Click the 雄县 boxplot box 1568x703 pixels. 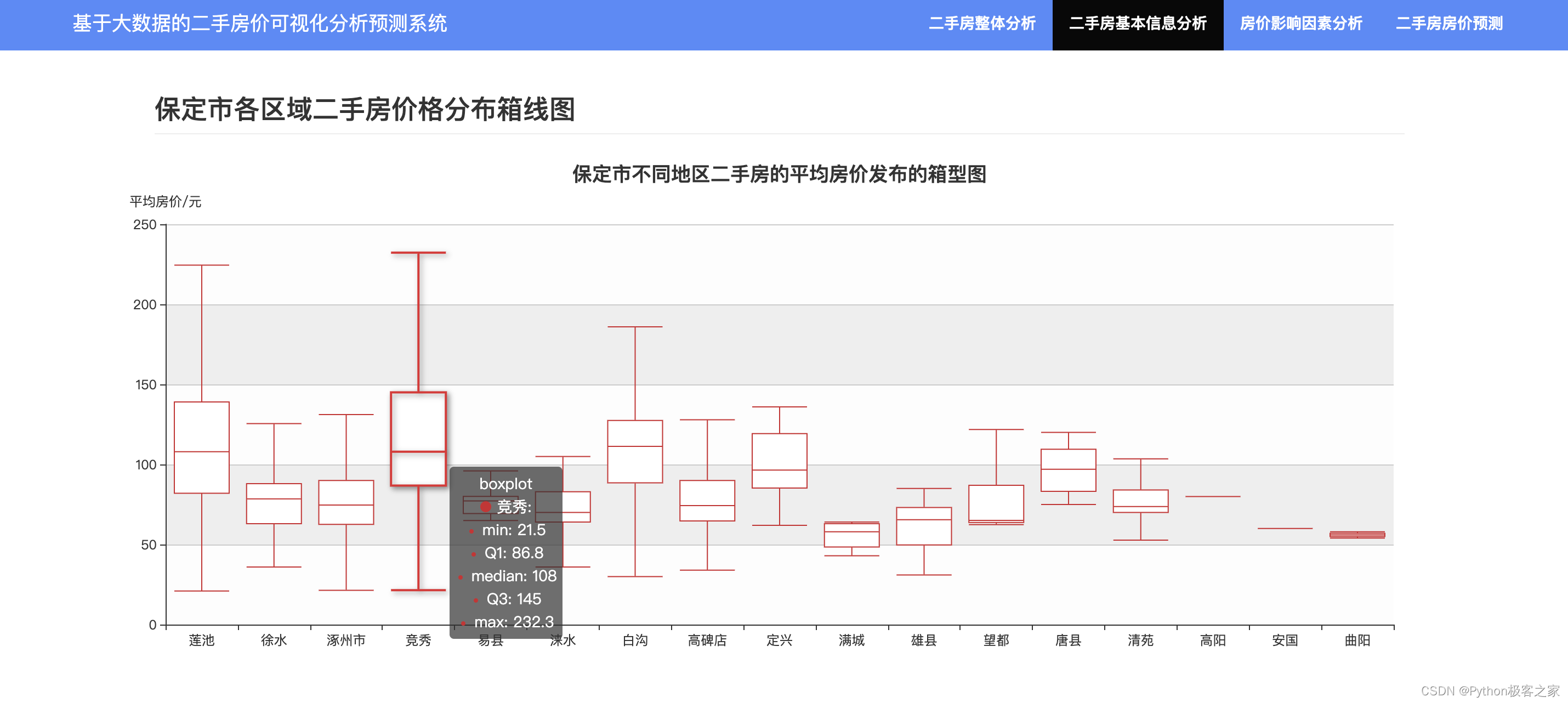923,526
